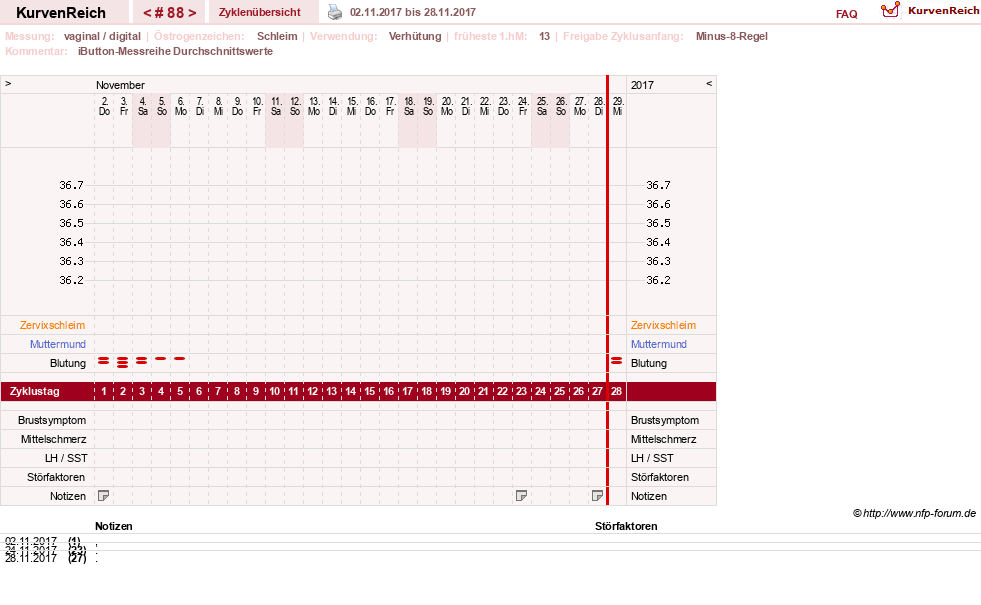981x605 pixels.
Task: Select cycle day 14 in Zyklustag row
Action: pyautogui.click(x=350, y=391)
